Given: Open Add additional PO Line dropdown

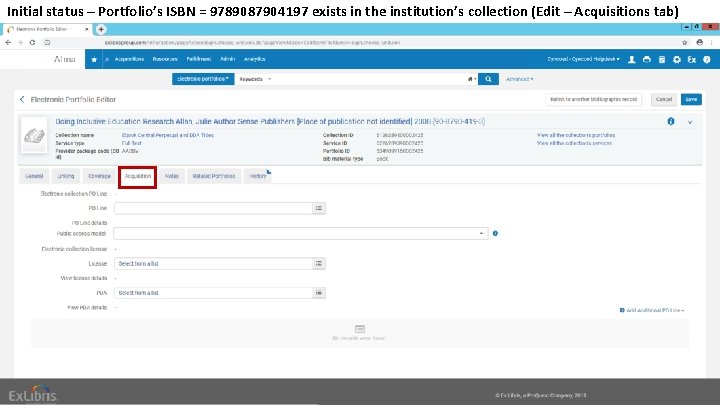Looking at the screenshot, I should (652, 310).
